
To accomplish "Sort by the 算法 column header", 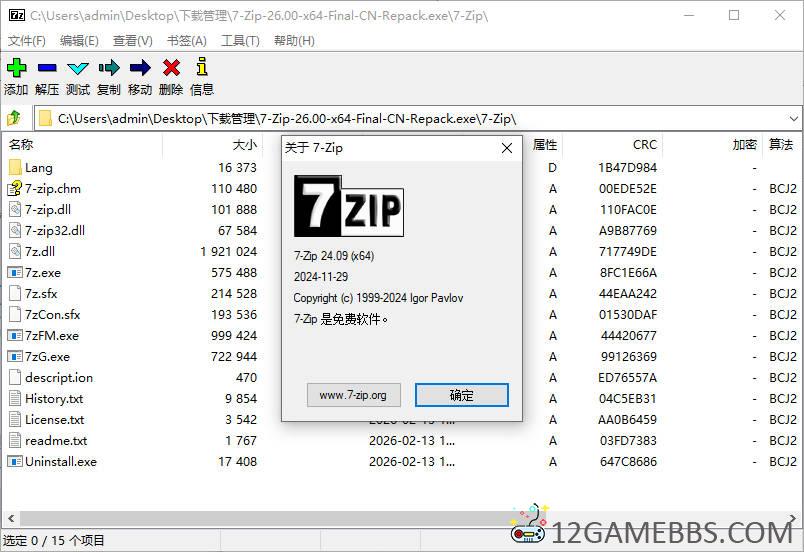I will pyautogui.click(x=781, y=145).
